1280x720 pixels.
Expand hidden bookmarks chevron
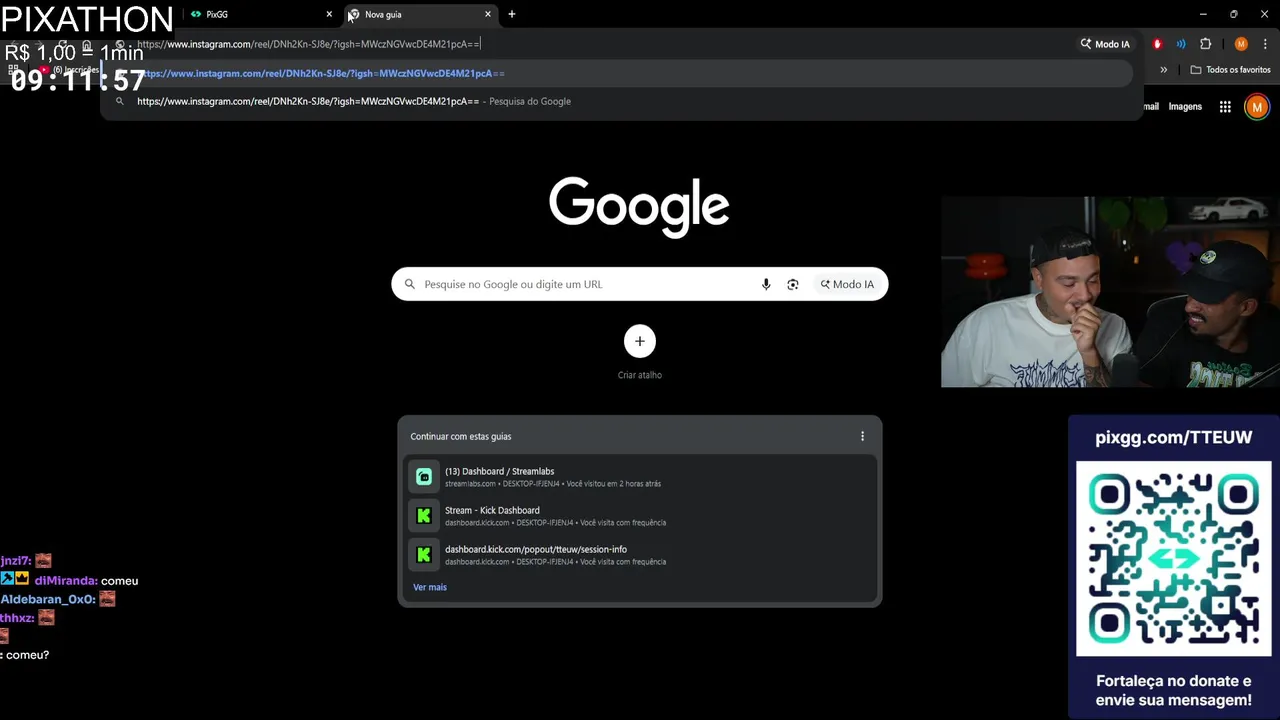click(x=1163, y=70)
